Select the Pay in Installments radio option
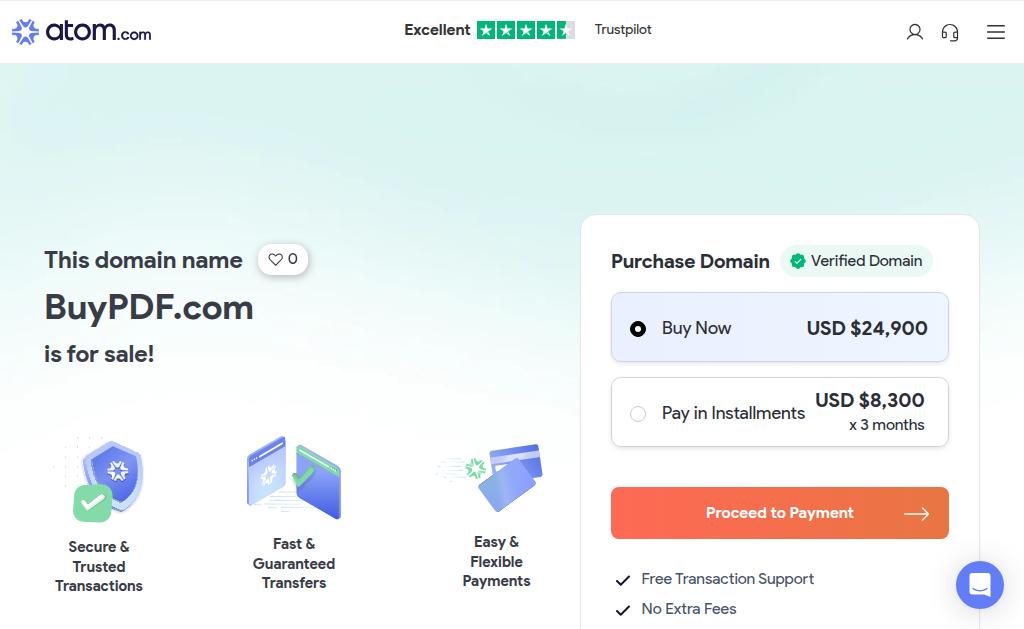 [x=638, y=414]
